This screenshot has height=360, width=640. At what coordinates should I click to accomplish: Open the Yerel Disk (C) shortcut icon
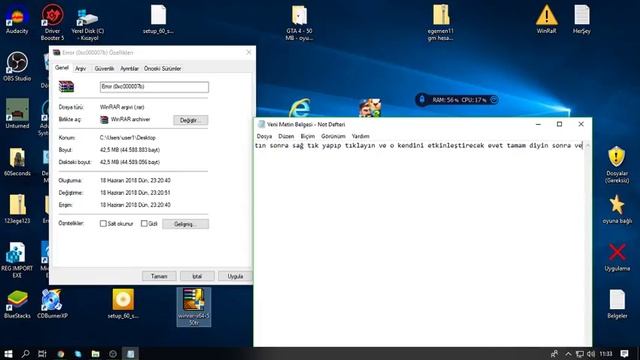point(87,24)
